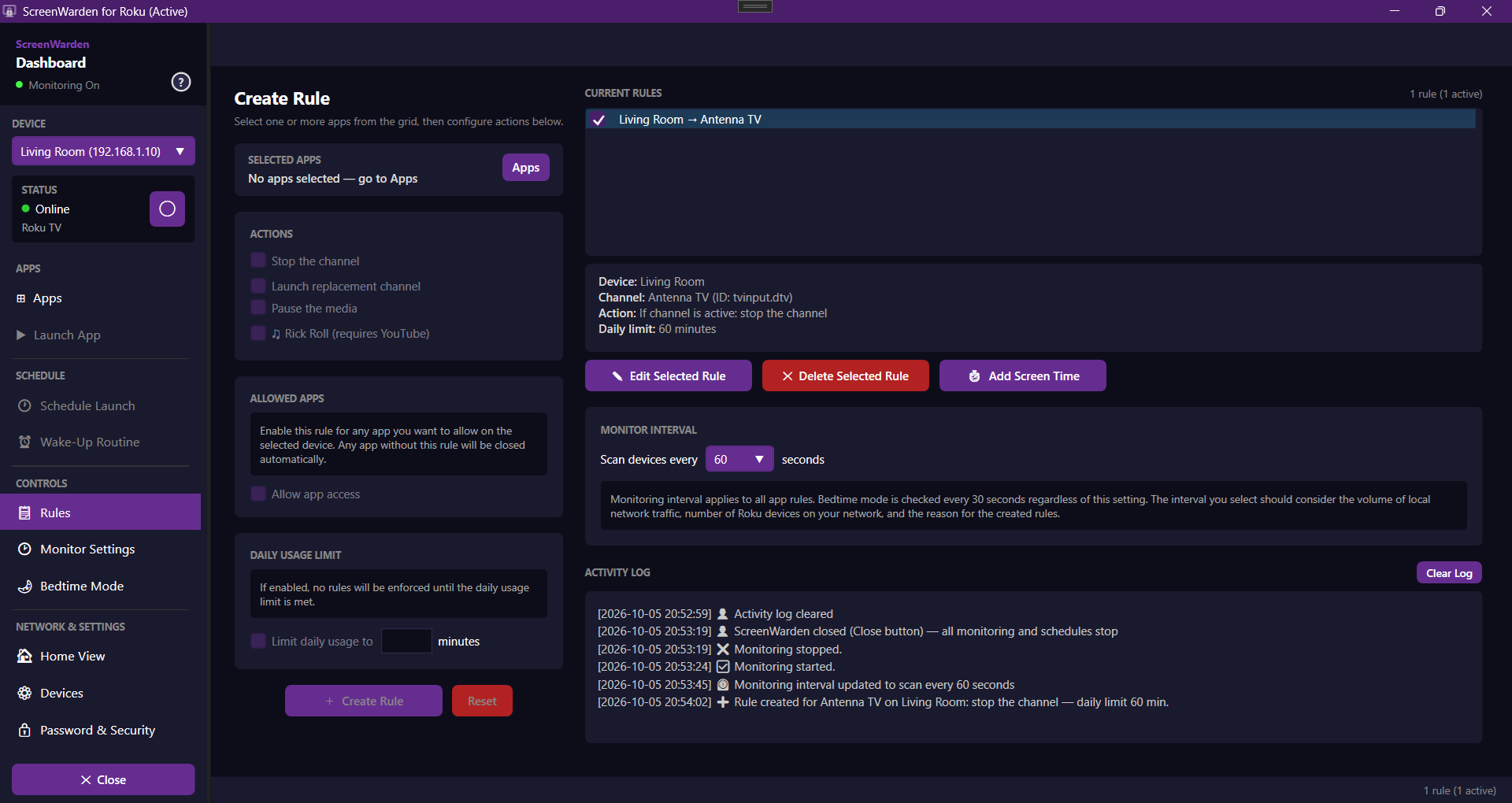1512x803 pixels.
Task: Click the purple device status refresh circle button
Action: point(167,209)
